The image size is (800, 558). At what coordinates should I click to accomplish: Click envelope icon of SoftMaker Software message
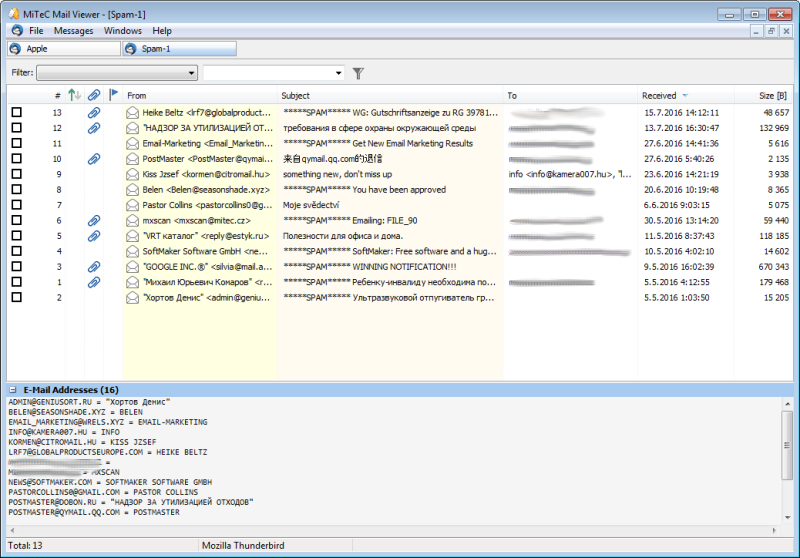pyautogui.click(x=132, y=251)
